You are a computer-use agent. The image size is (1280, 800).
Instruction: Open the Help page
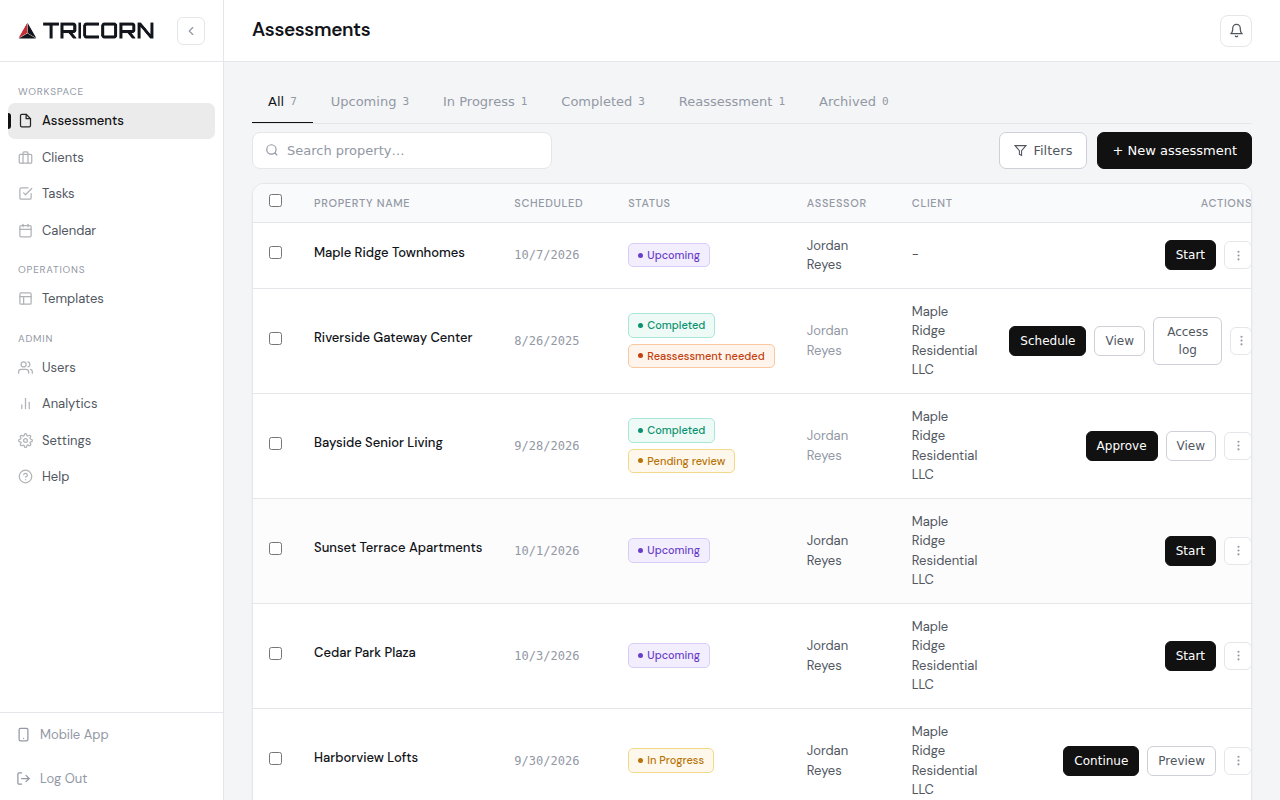pyautogui.click(x=111, y=476)
